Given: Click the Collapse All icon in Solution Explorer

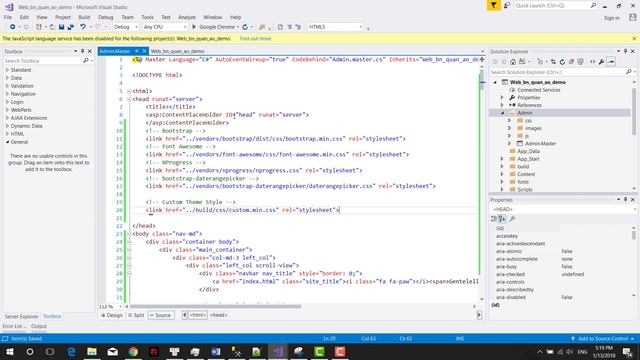Looking at the screenshot, I should pos(571,62).
